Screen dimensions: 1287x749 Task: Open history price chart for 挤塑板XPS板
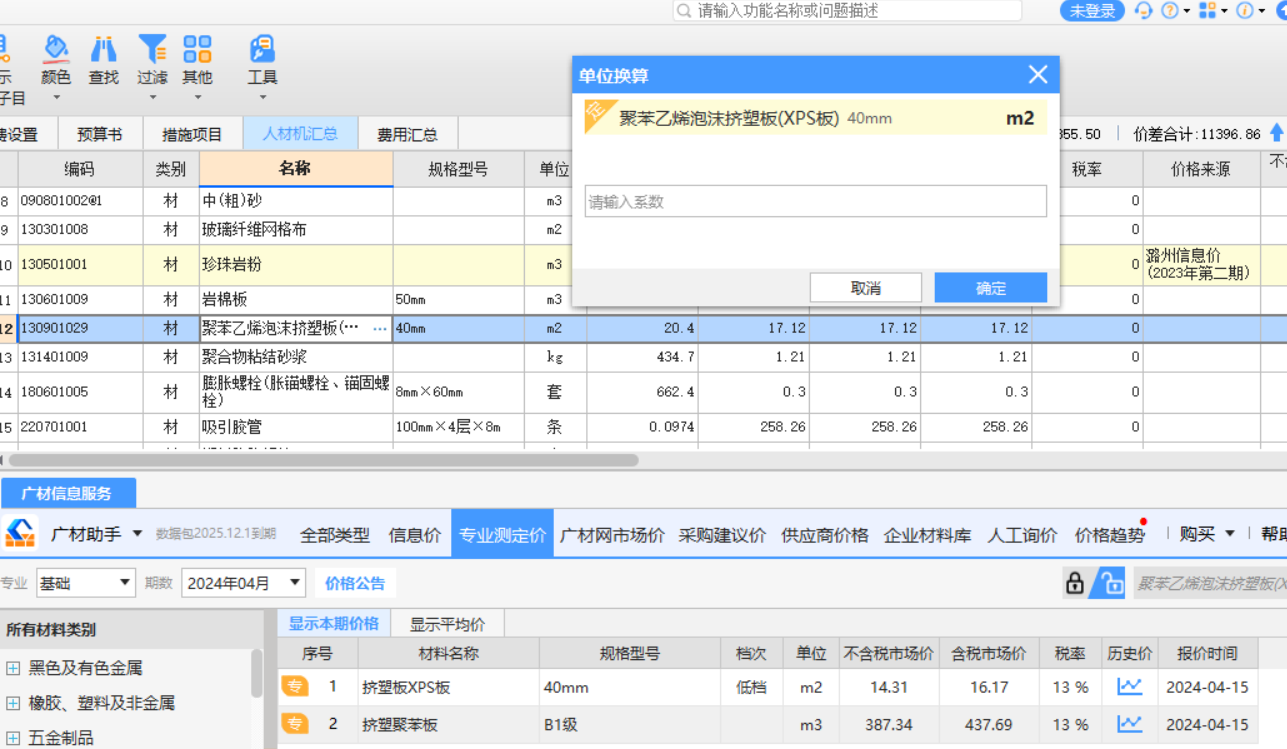[x=1129, y=687]
